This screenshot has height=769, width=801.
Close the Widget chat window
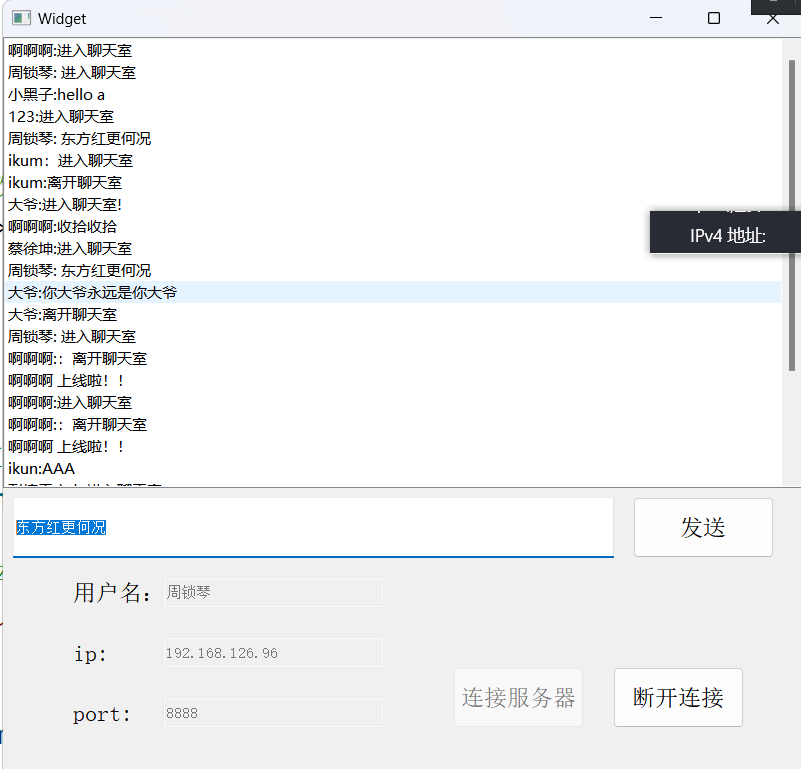point(772,19)
